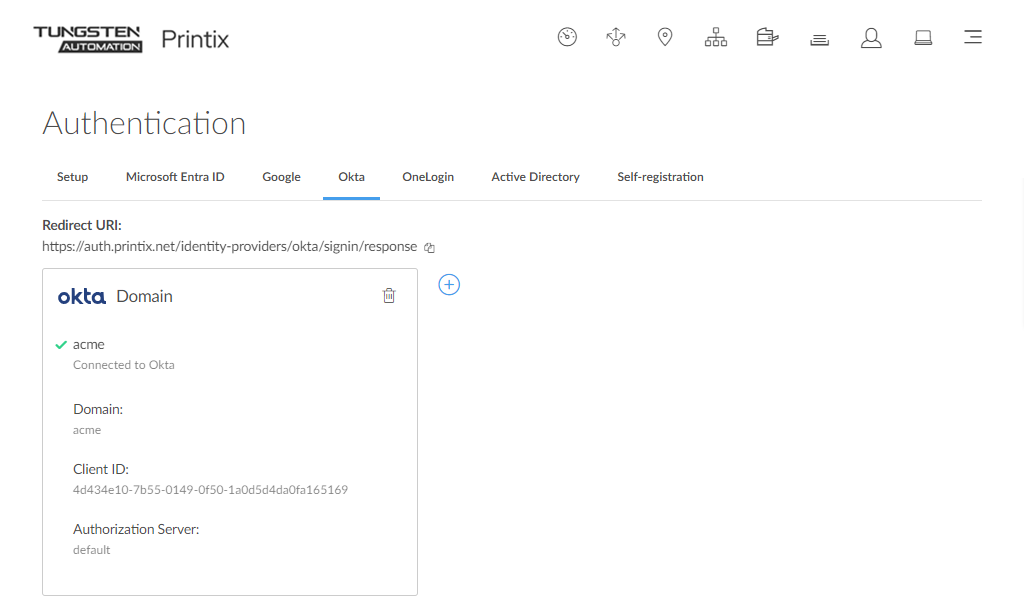This screenshot has height=610, width=1024.
Task: Open the Dashboard gauge icon
Action: point(567,38)
